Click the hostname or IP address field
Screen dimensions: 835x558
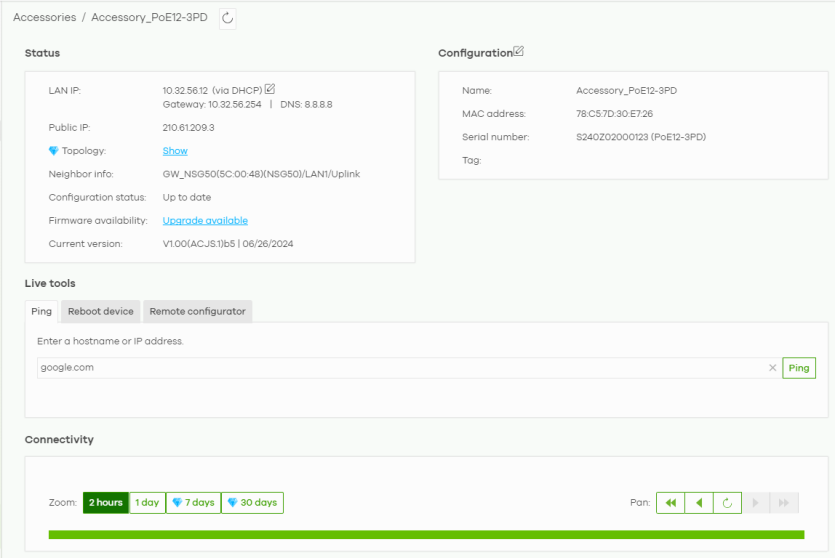click(400, 368)
